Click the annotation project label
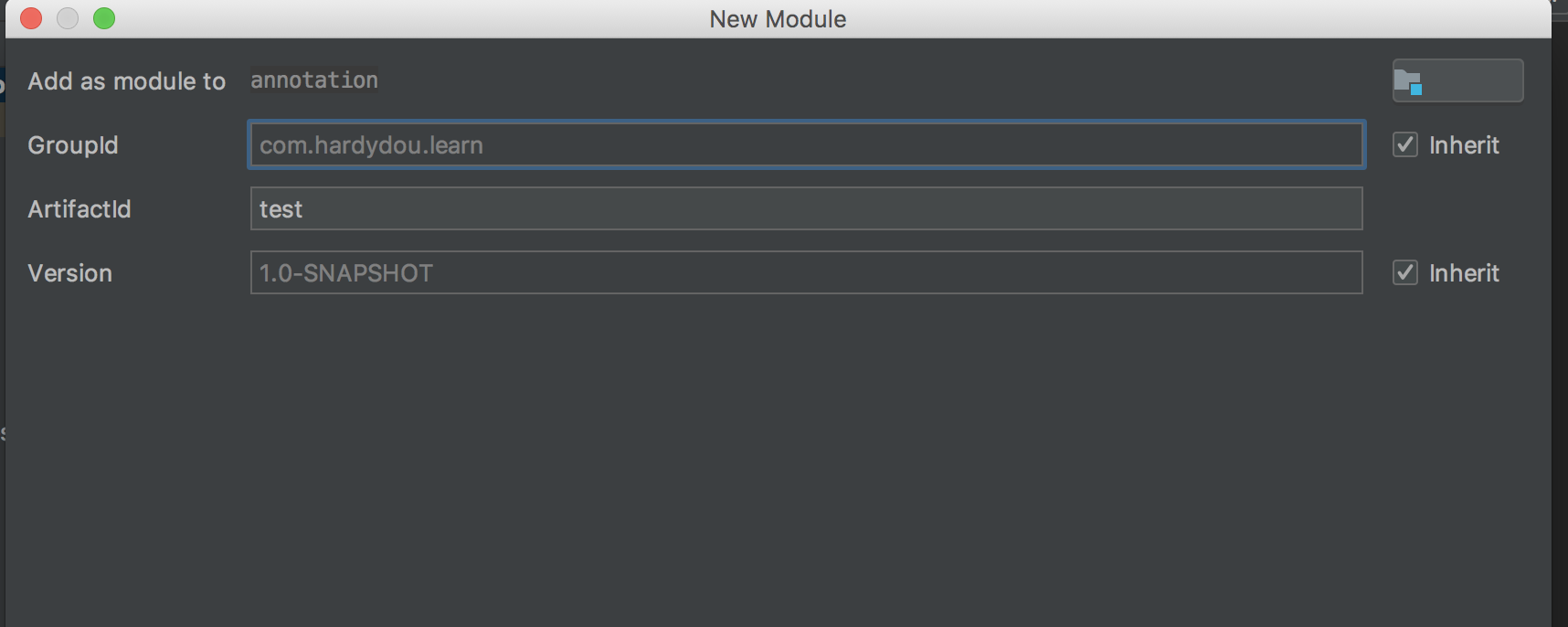This screenshot has height=627, width=1568. (313, 80)
